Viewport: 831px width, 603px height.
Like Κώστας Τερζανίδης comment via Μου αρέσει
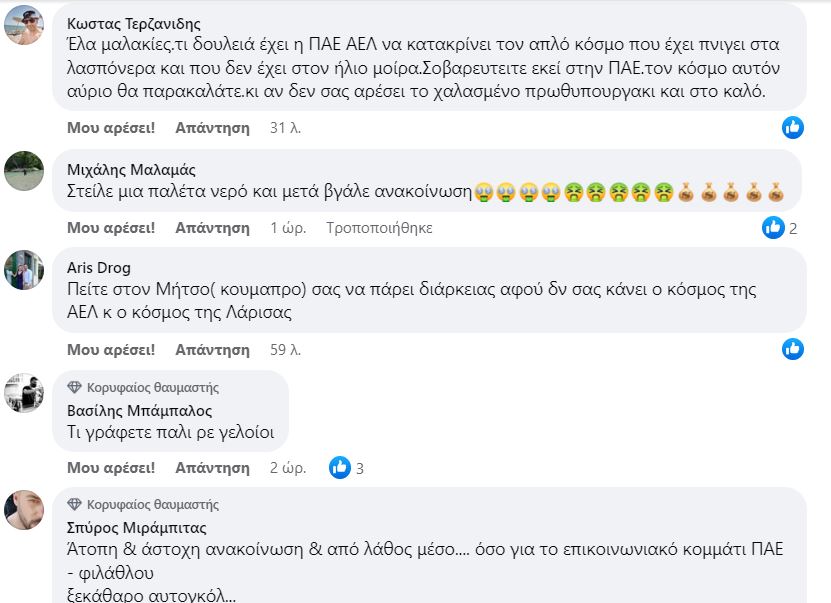(x=111, y=128)
